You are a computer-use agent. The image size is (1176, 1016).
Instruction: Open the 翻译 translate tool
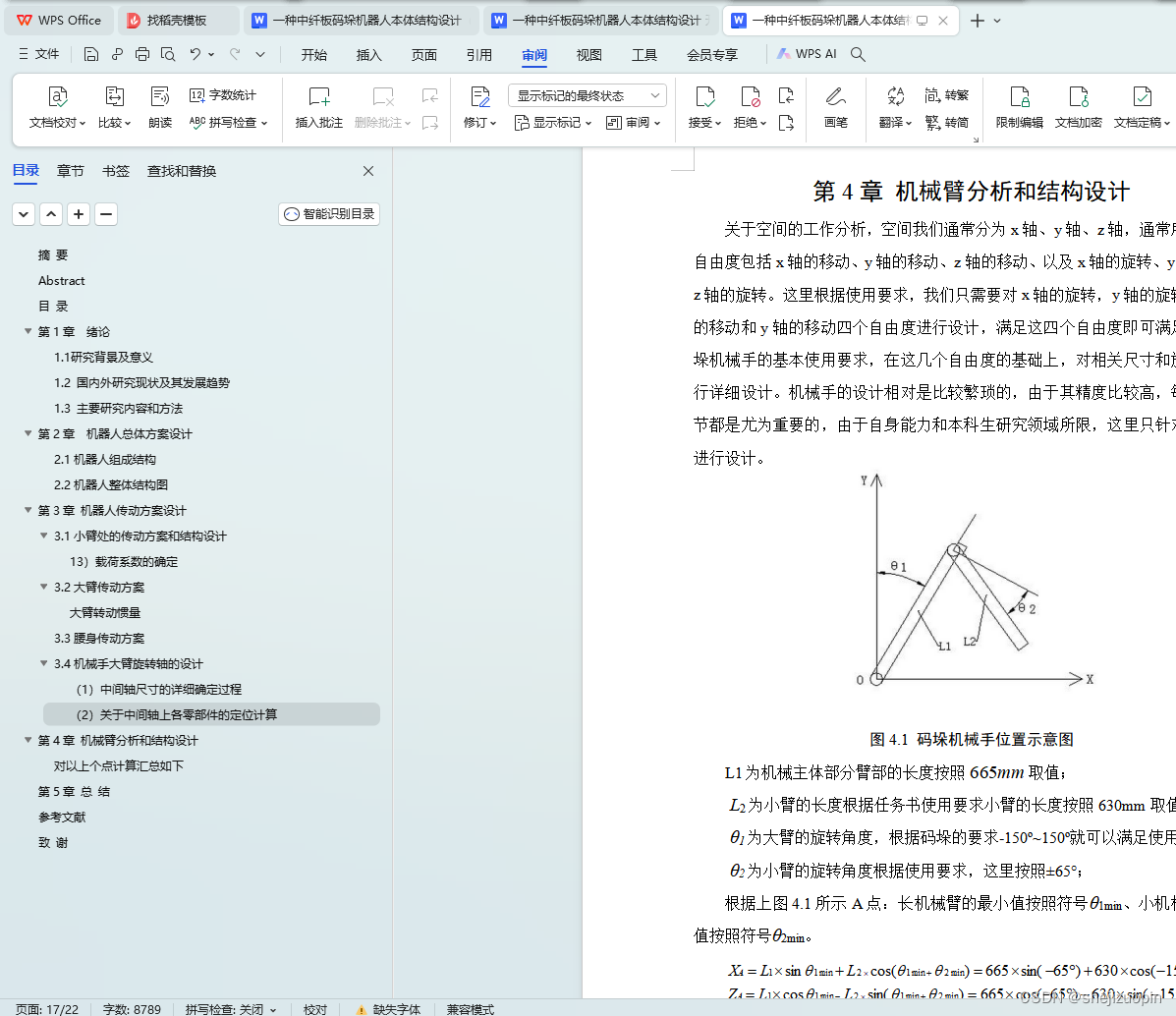[x=895, y=107]
